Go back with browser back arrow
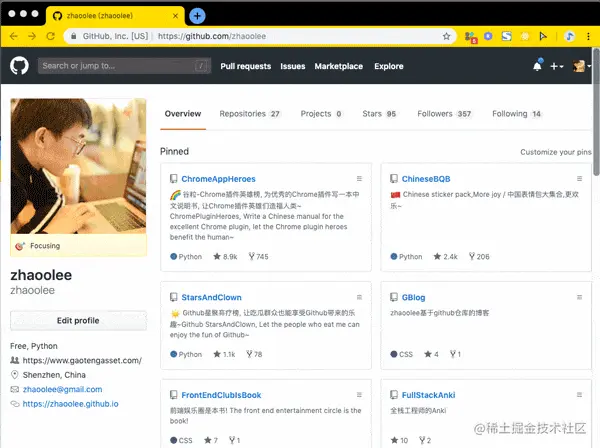 14,36
